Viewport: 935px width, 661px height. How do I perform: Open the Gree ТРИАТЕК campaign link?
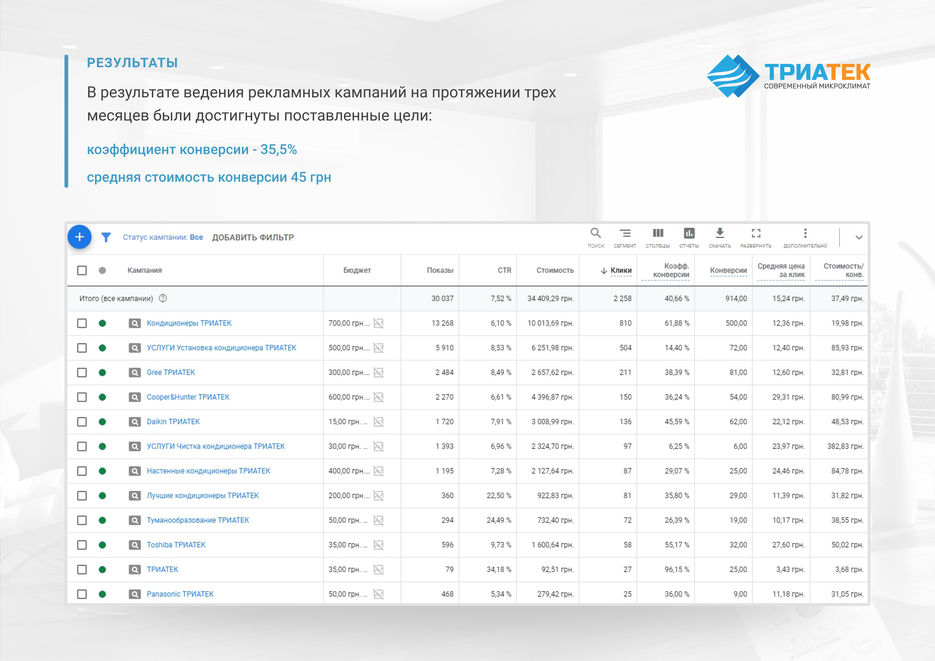point(171,373)
